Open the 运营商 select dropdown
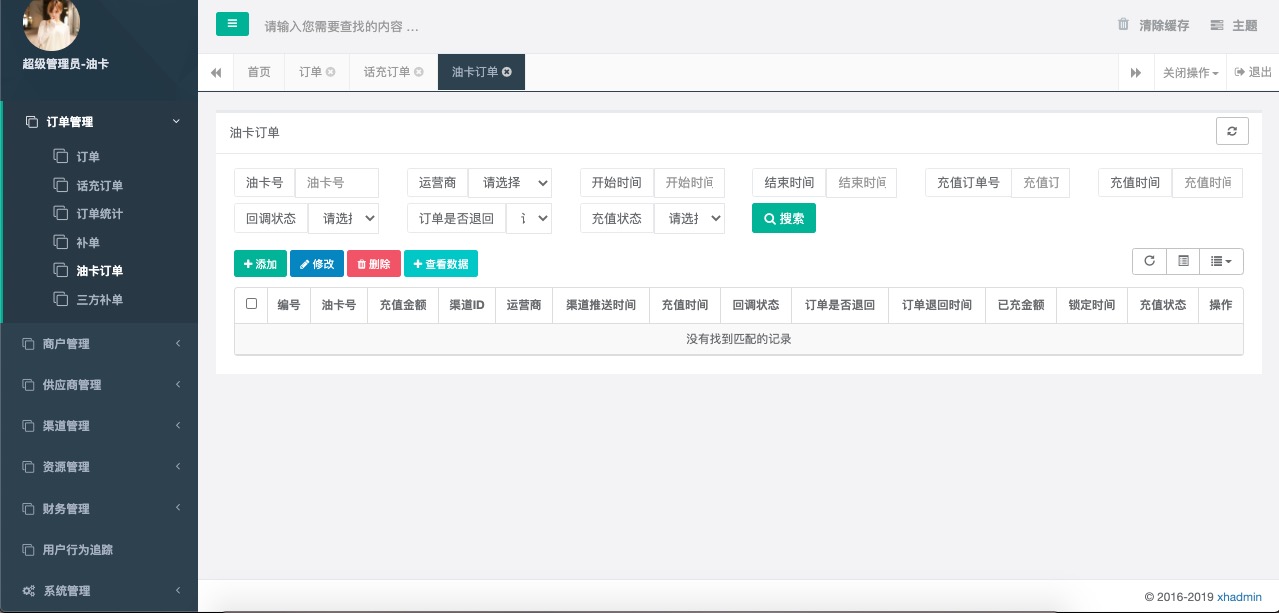This screenshot has height=613, width=1279. pos(510,183)
